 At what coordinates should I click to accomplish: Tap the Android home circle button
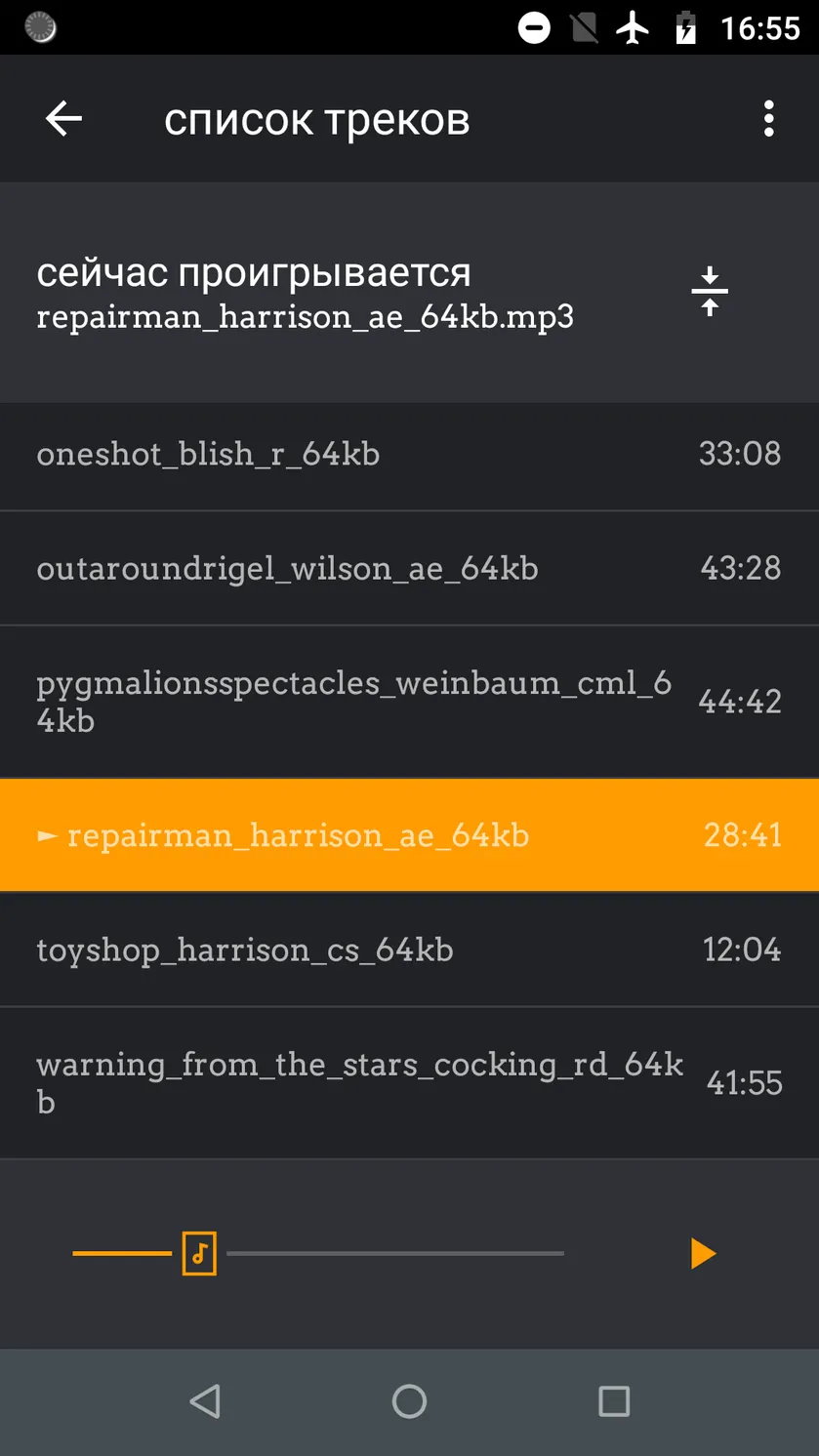[409, 1401]
